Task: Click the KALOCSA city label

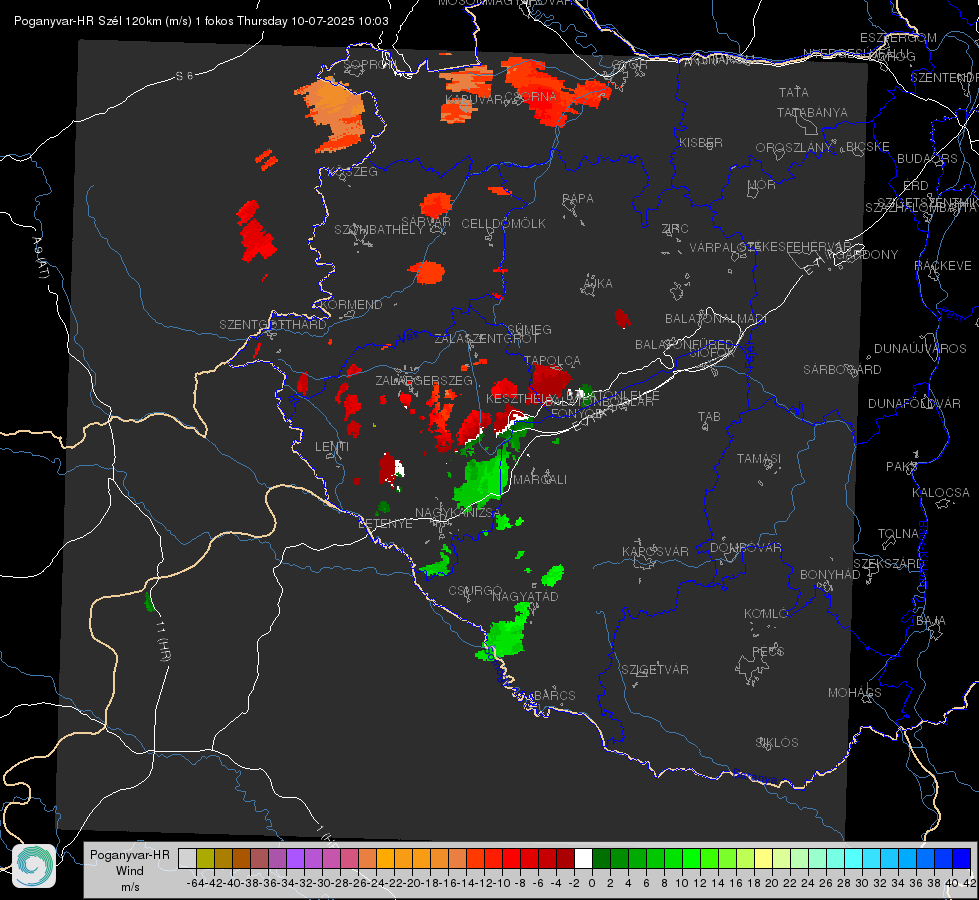Action: pos(940,493)
